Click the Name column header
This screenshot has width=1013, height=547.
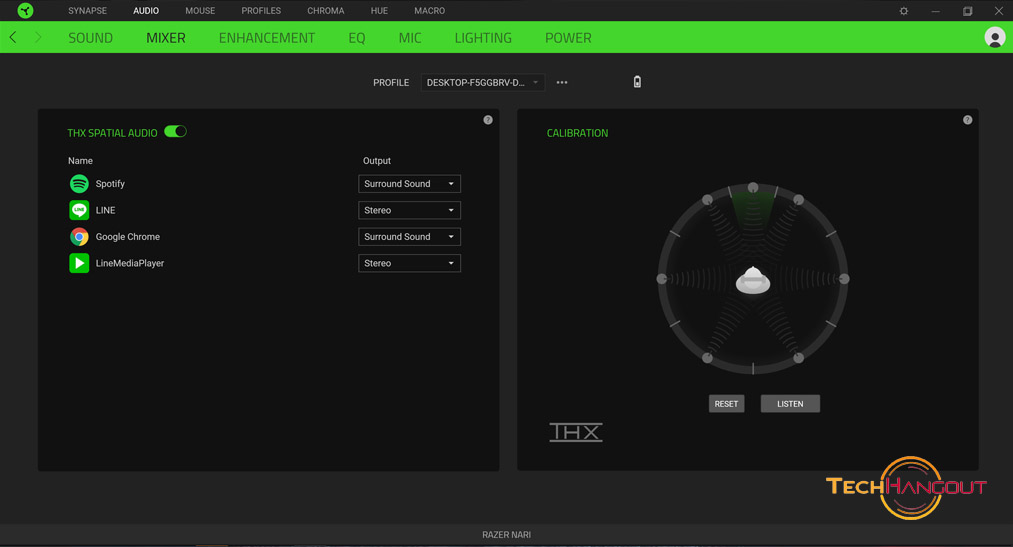(80, 161)
